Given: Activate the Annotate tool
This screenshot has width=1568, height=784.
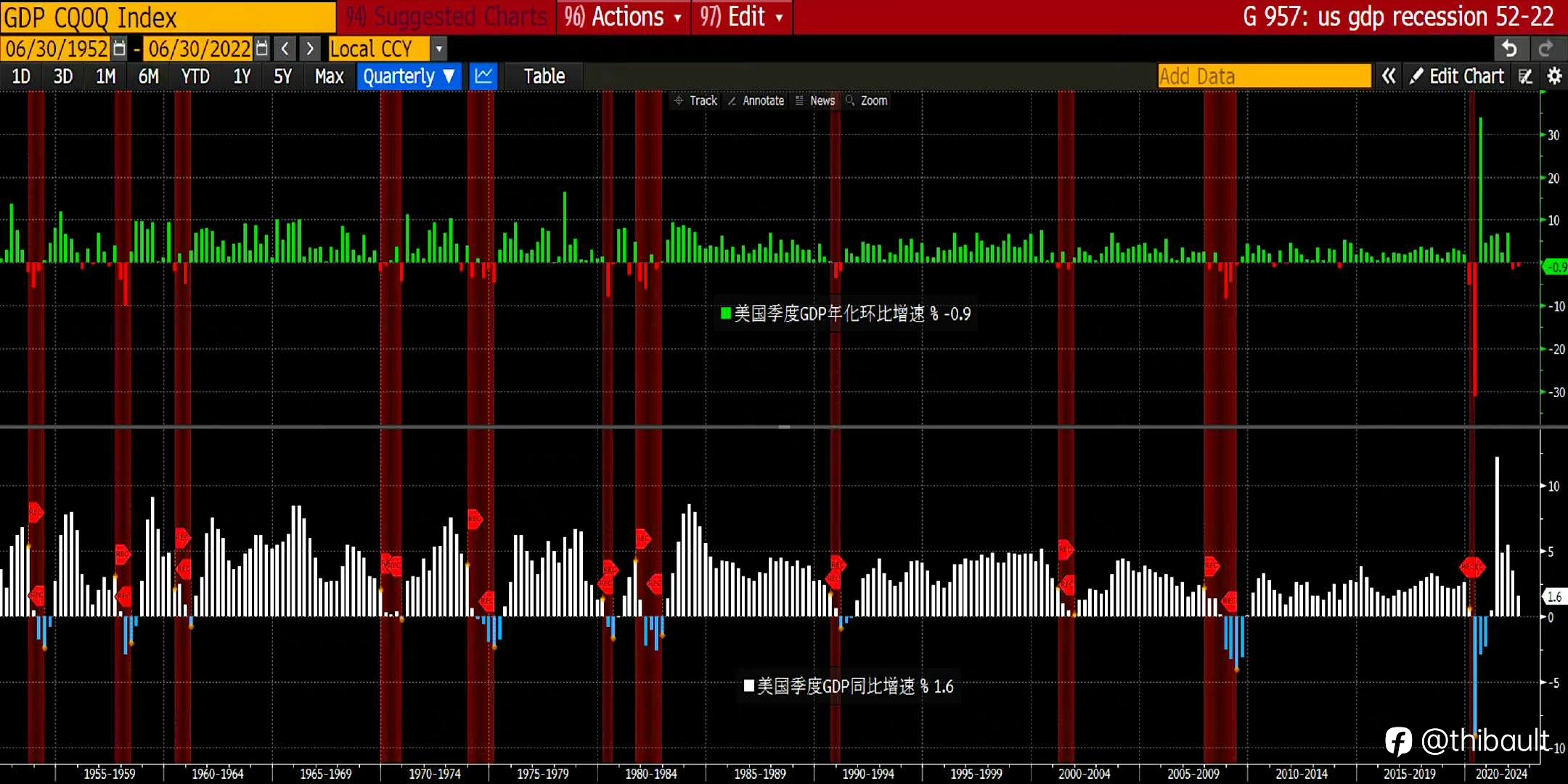Looking at the screenshot, I should click(756, 100).
